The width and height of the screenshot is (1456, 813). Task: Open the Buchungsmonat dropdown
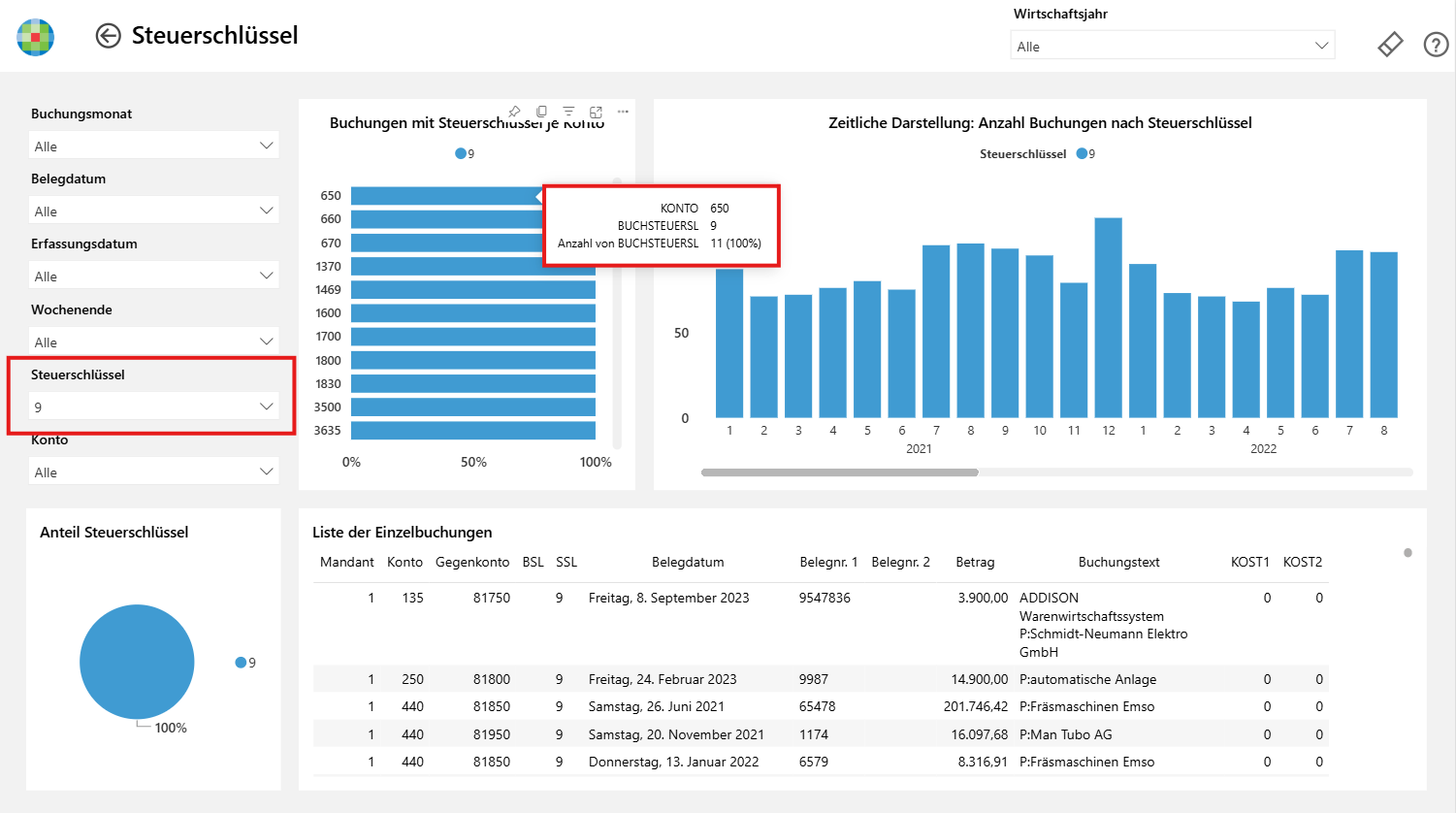(154, 146)
